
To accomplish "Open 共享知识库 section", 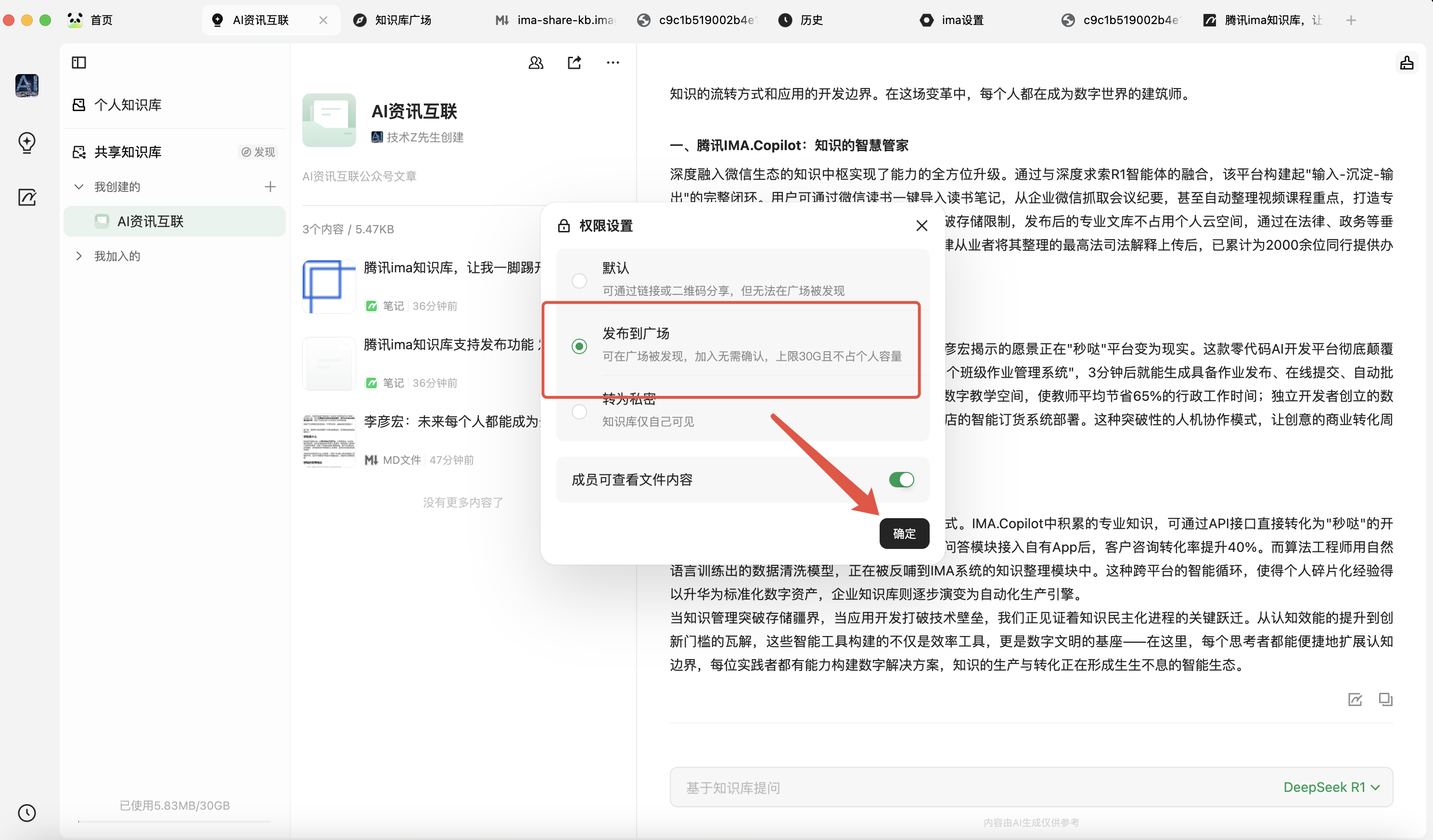I will 117,152.
